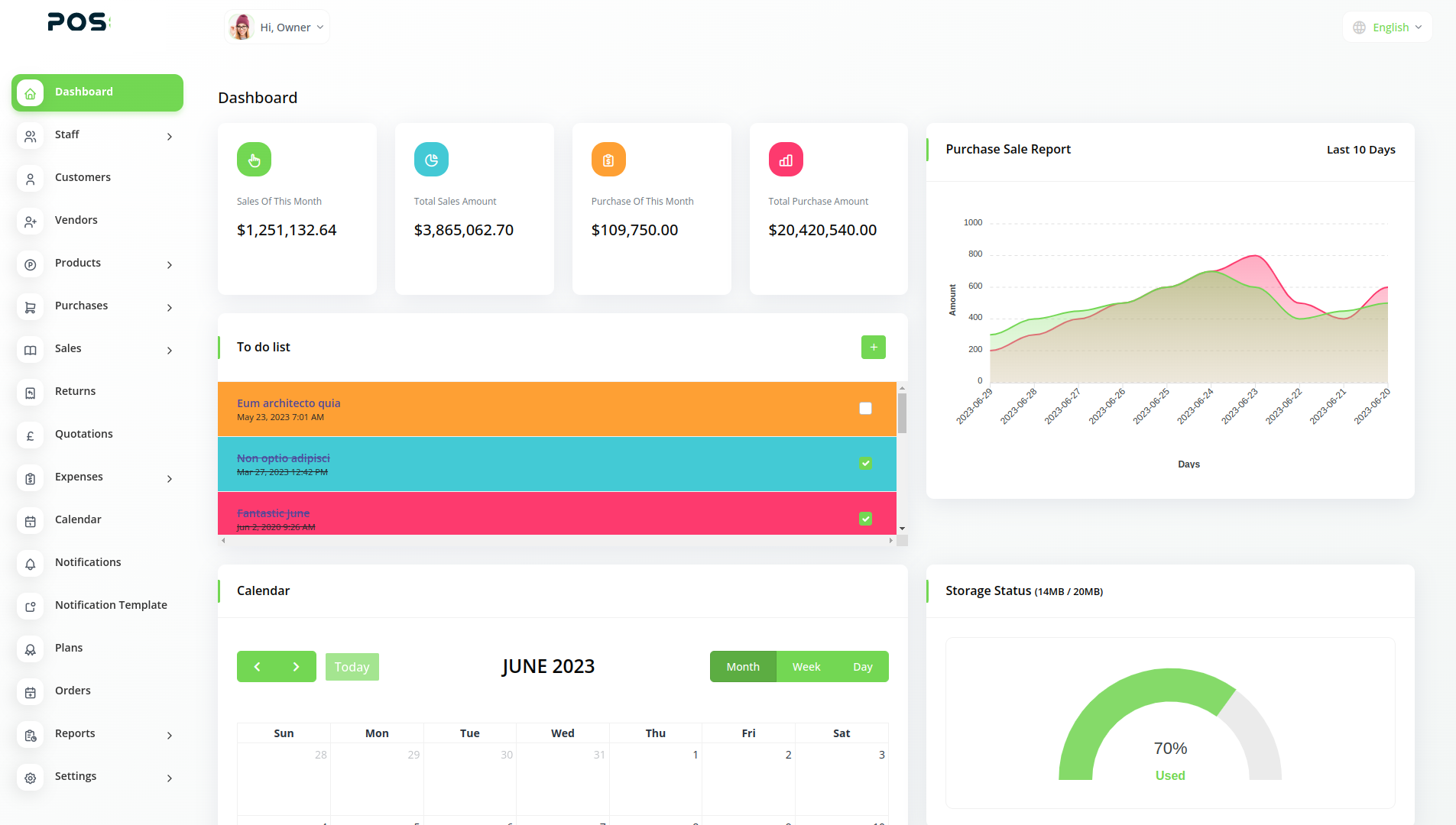The width and height of the screenshot is (1456, 825).
Task: Click the Total Purchase Amount chart icon
Action: (786, 160)
